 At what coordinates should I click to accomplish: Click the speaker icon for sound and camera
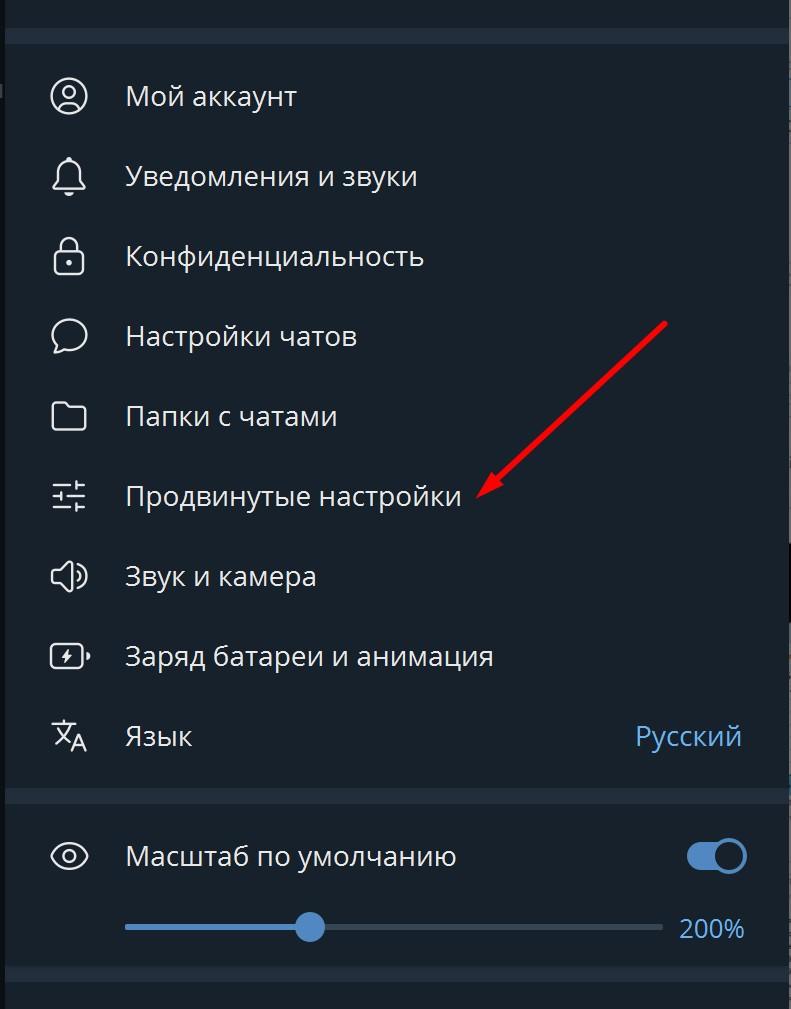[69, 576]
